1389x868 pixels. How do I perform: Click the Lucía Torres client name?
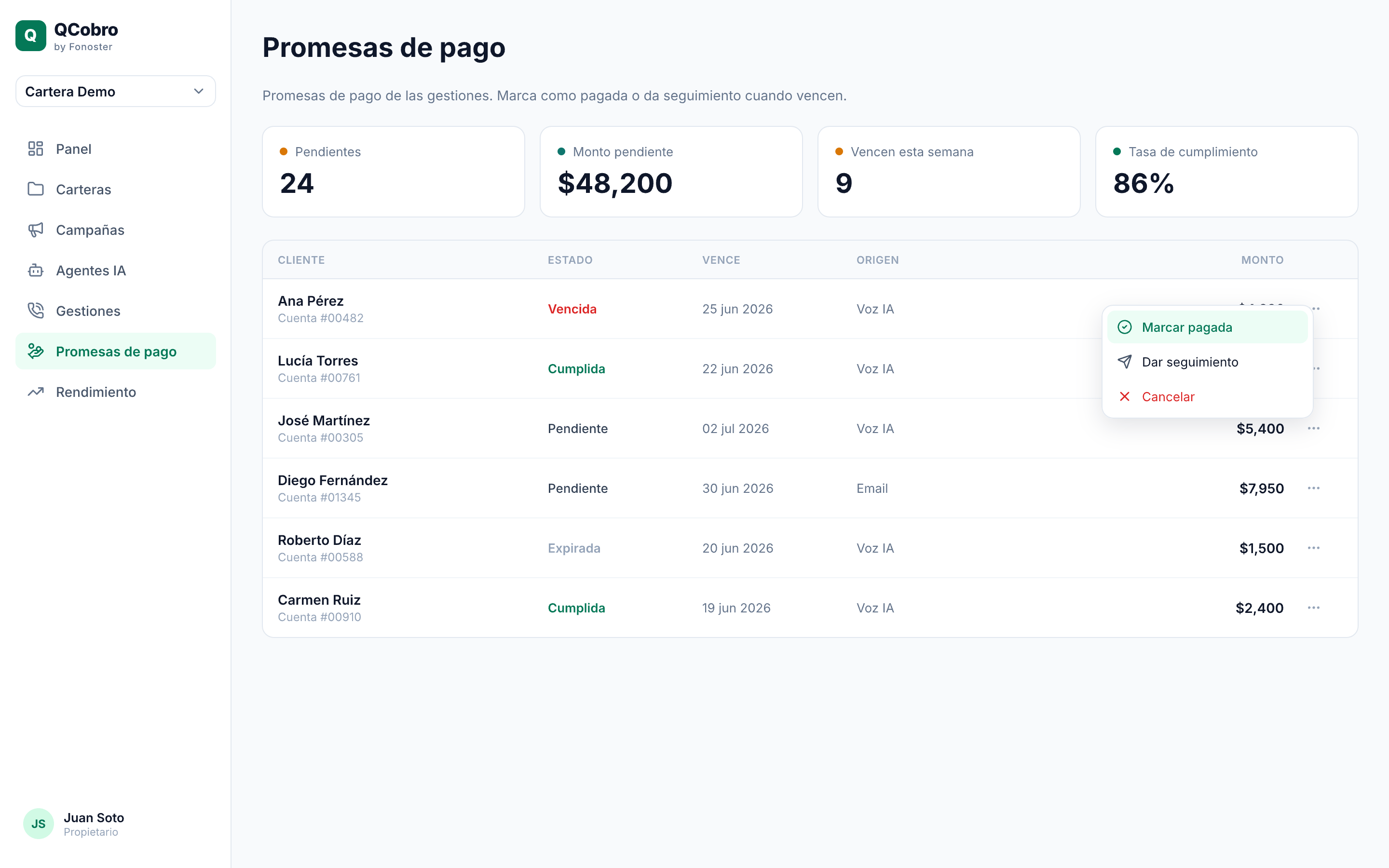point(318,361)
